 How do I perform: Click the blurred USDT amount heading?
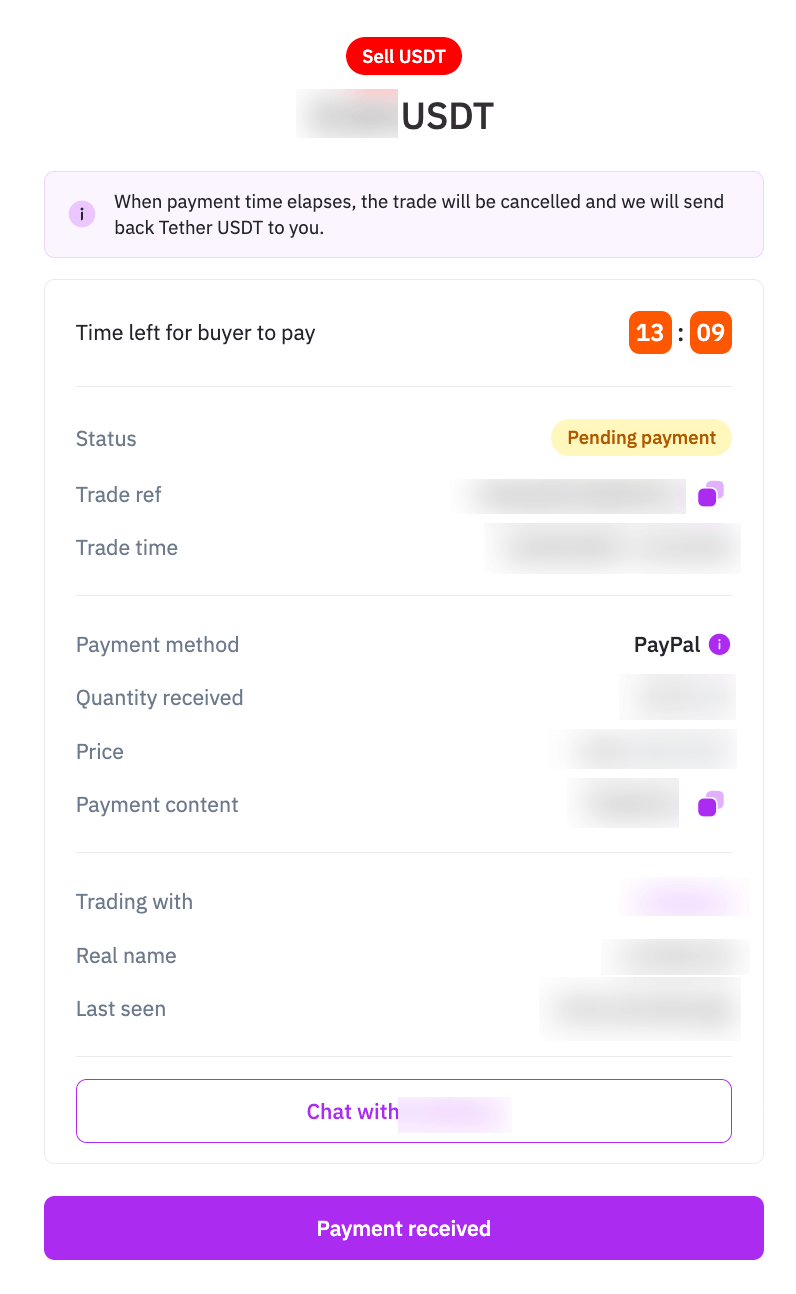tap(348, 115)
